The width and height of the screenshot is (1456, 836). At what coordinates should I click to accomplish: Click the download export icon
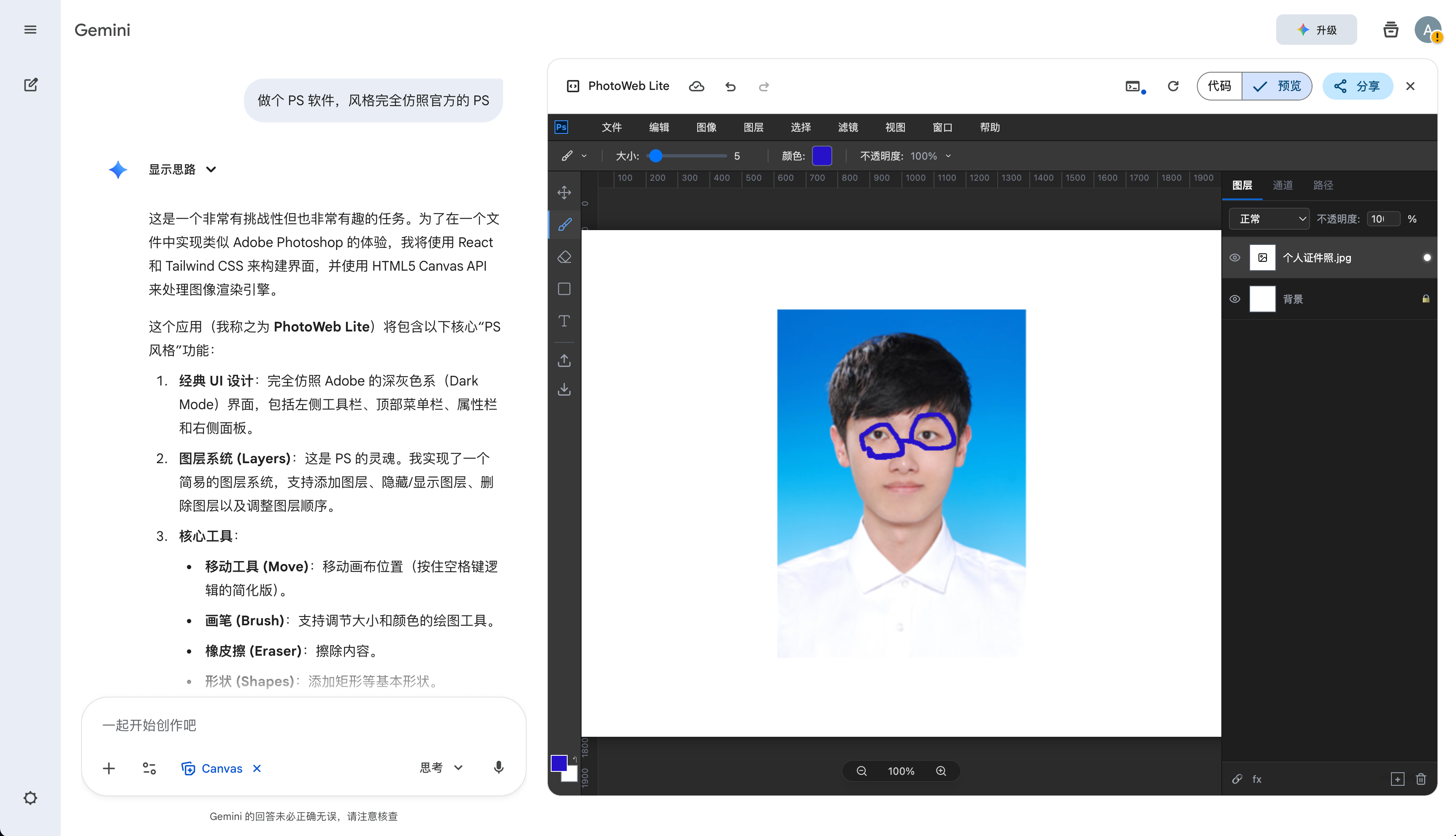(564, 390)
